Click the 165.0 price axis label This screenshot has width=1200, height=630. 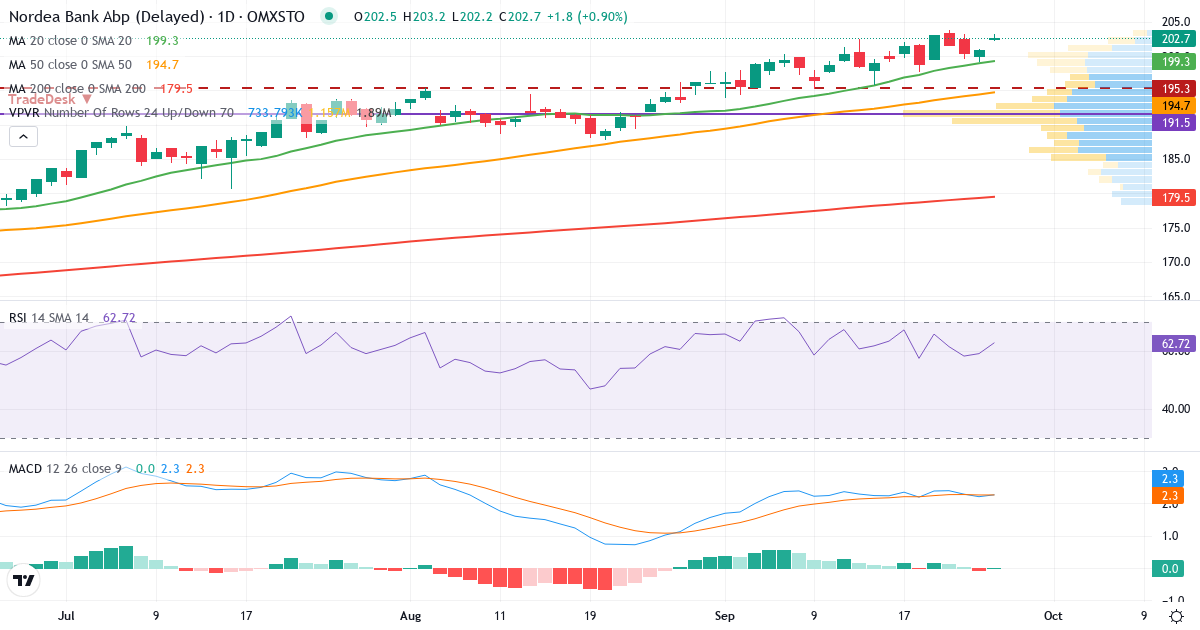coord(1176,297)
